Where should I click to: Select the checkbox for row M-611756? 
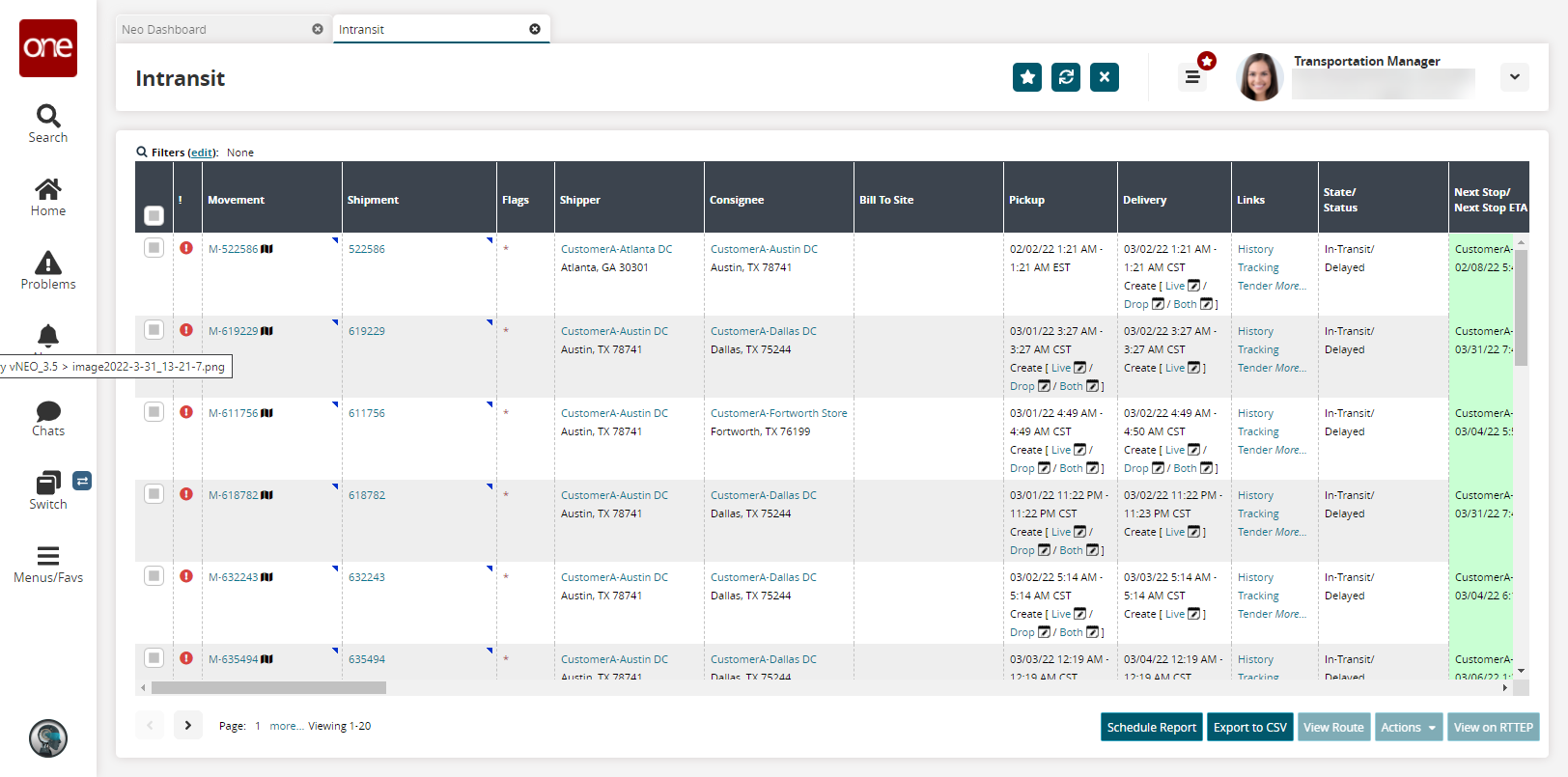tap(154, 412)
